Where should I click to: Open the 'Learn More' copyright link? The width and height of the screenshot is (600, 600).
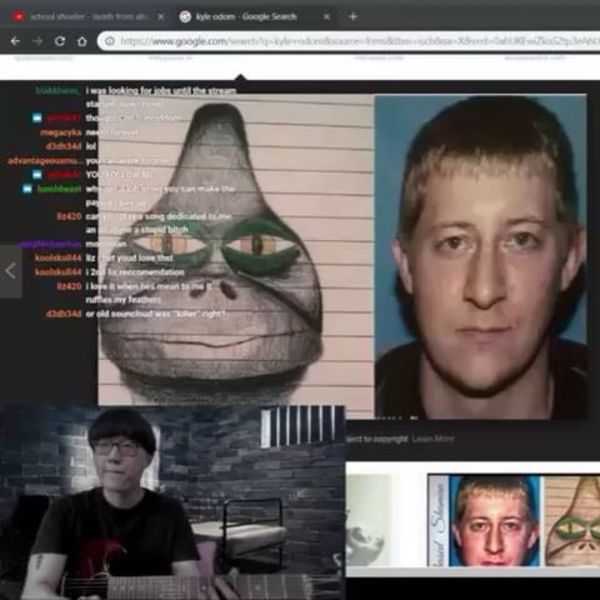coord(433,439)
